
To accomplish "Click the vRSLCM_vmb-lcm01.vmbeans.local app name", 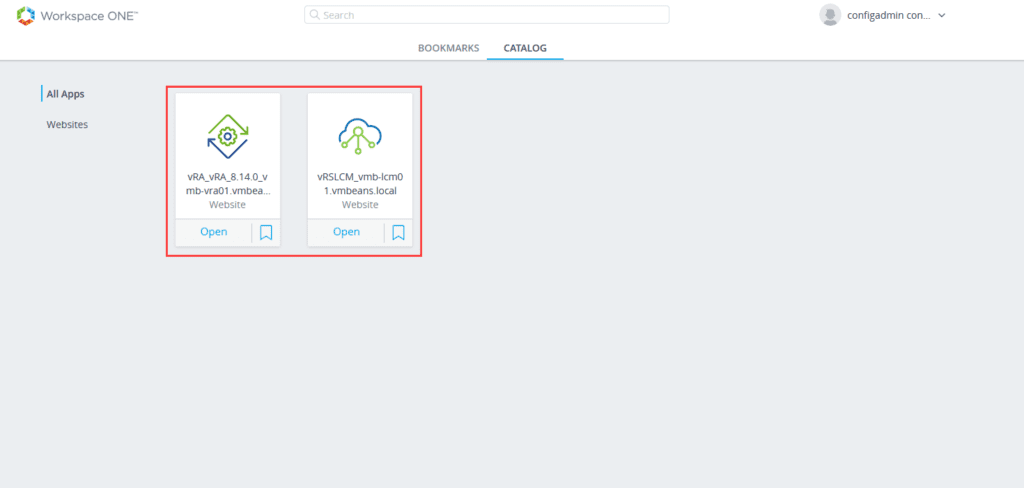I will click(360, 184).
